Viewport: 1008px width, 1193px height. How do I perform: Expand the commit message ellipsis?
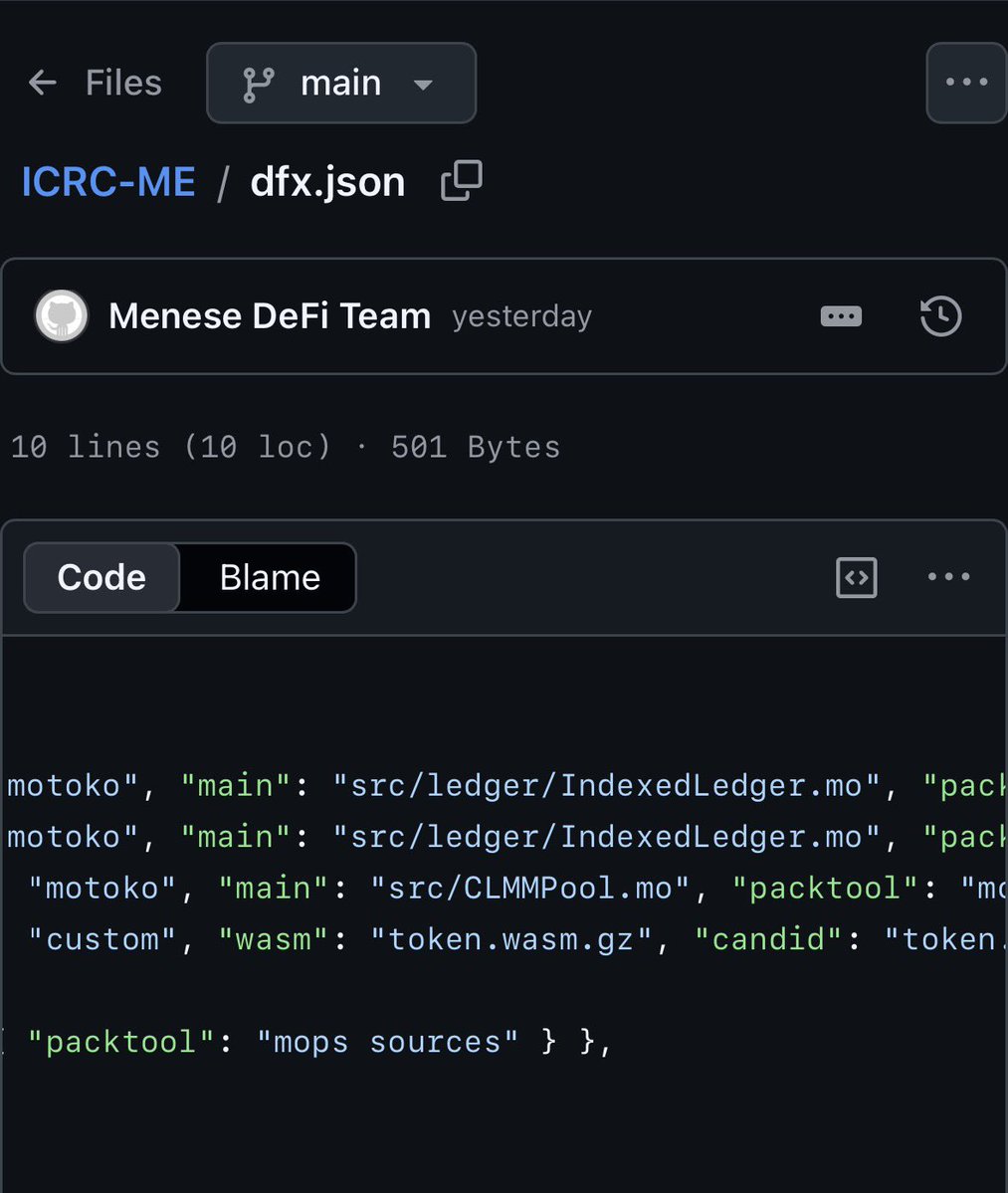point(841,316)
